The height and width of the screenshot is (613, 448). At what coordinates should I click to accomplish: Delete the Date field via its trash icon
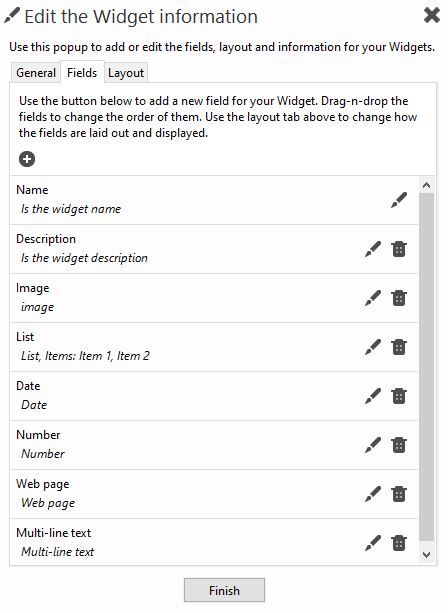click(399, 396)
